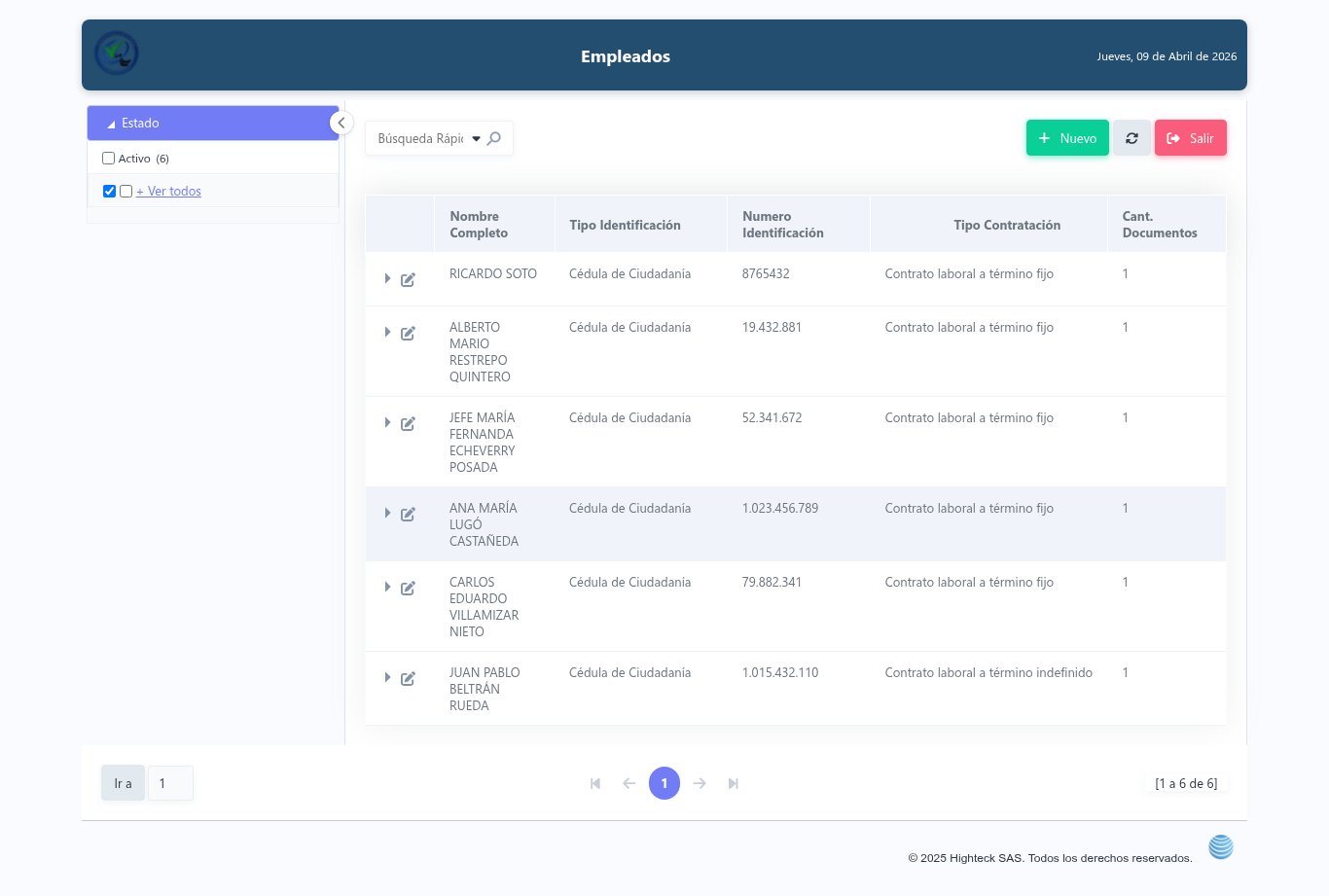Toggle the Activo filter checkbox

point(109,158)
